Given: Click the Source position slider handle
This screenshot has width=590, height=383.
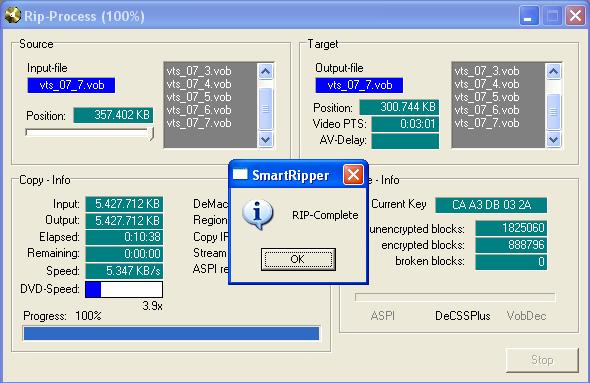Looking at the screenshot, I should tap(151, 133).
